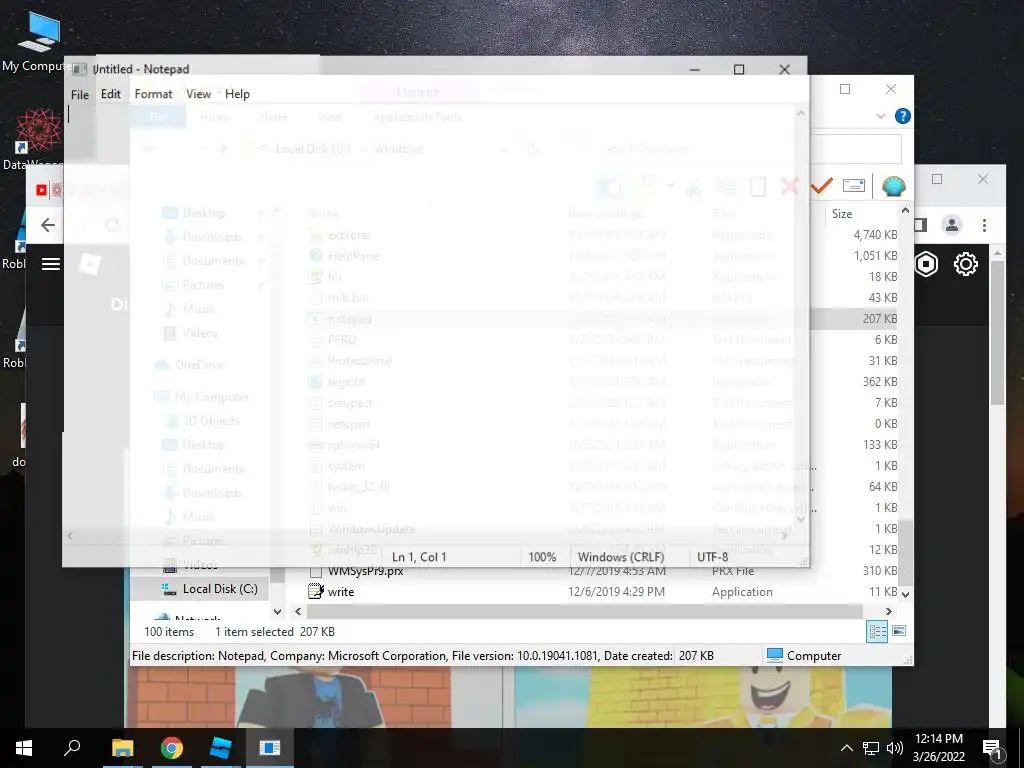
Task: Sort by the Size column header
Action: coord(842,214)
